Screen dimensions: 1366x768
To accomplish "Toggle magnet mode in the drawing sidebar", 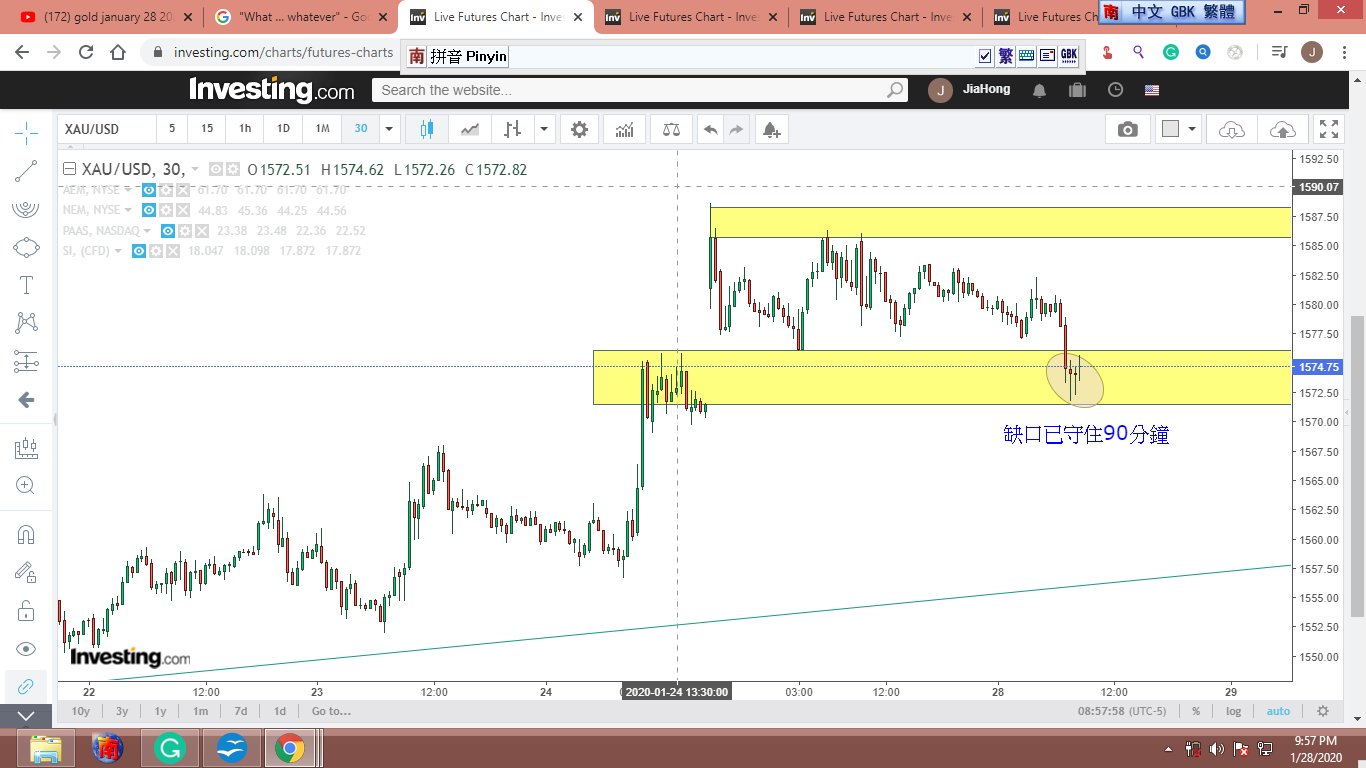I will (x=26, y=534).
